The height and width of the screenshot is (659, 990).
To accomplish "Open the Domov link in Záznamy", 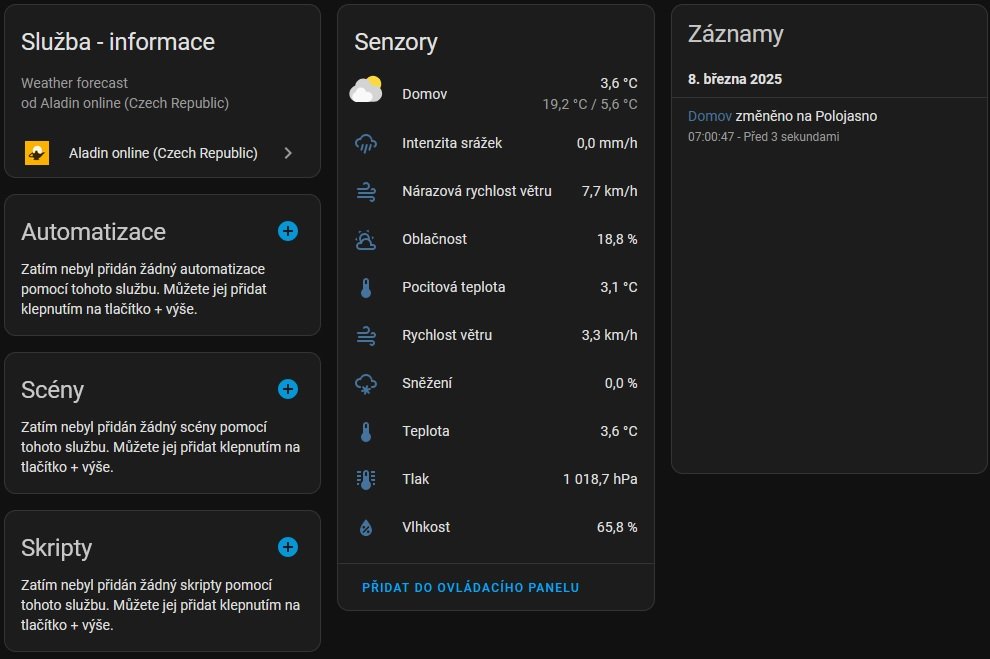I will [709, 116].
